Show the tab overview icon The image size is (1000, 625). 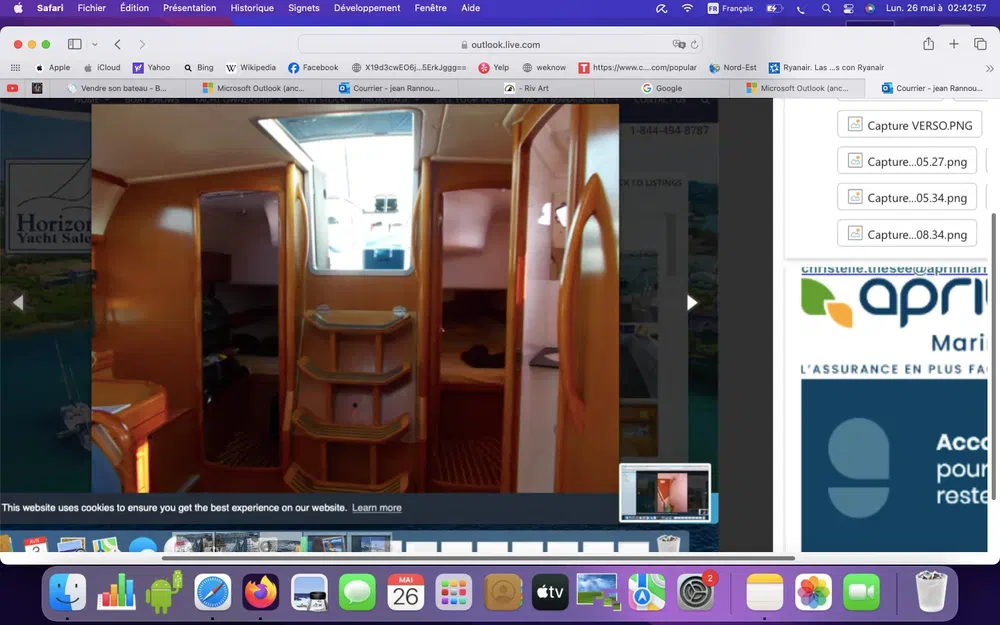pyautogui.click(x=980, y=44)
